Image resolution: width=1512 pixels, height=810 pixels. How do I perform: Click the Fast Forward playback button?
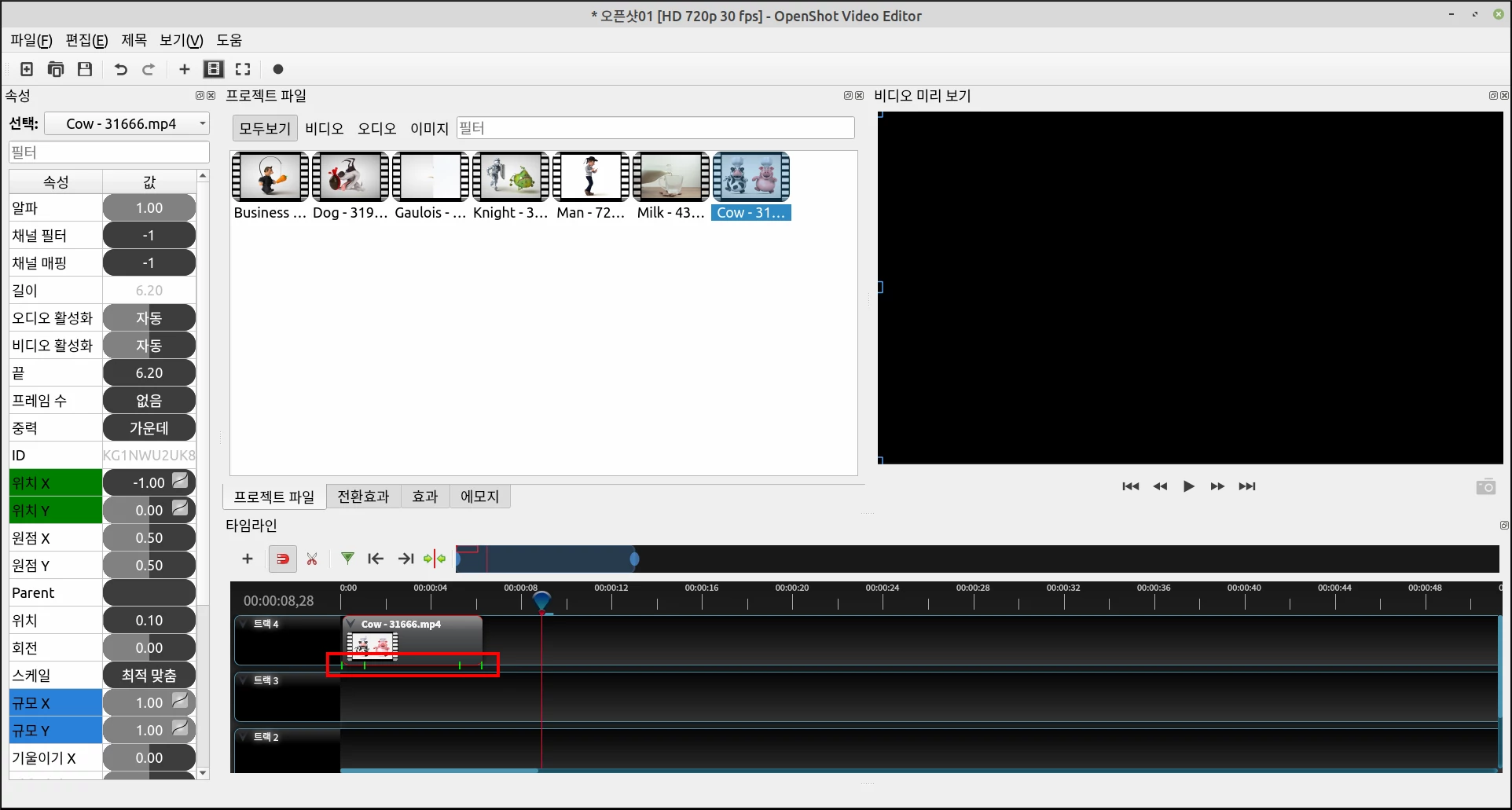click(x=1217, y=486)
